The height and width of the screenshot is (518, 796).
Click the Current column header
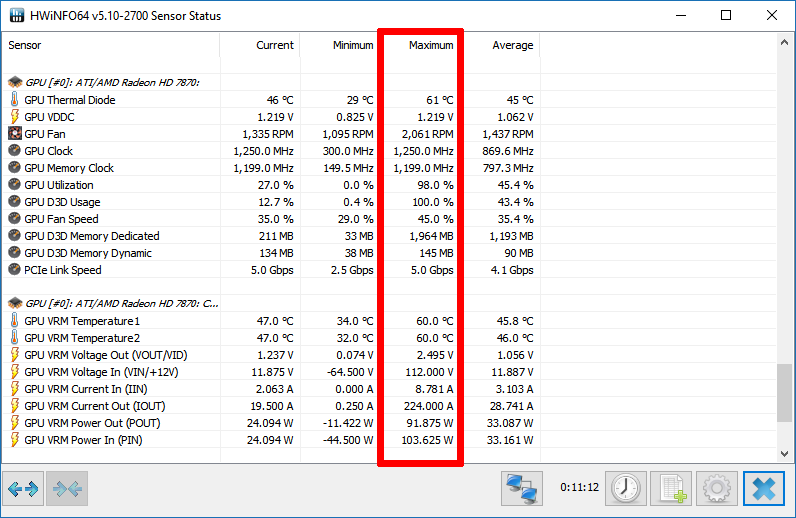point(260,45)
